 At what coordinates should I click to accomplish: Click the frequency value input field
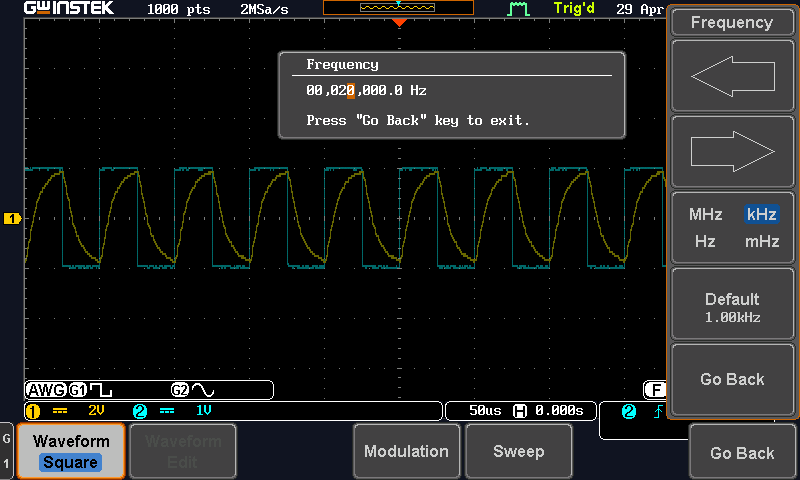click(x=366, y=91)
